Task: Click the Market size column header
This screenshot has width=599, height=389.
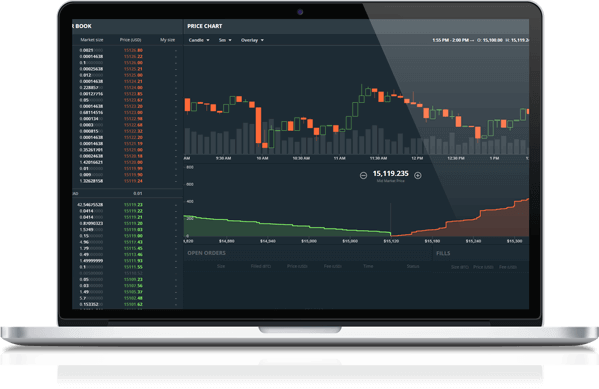Action: [92, 40]
